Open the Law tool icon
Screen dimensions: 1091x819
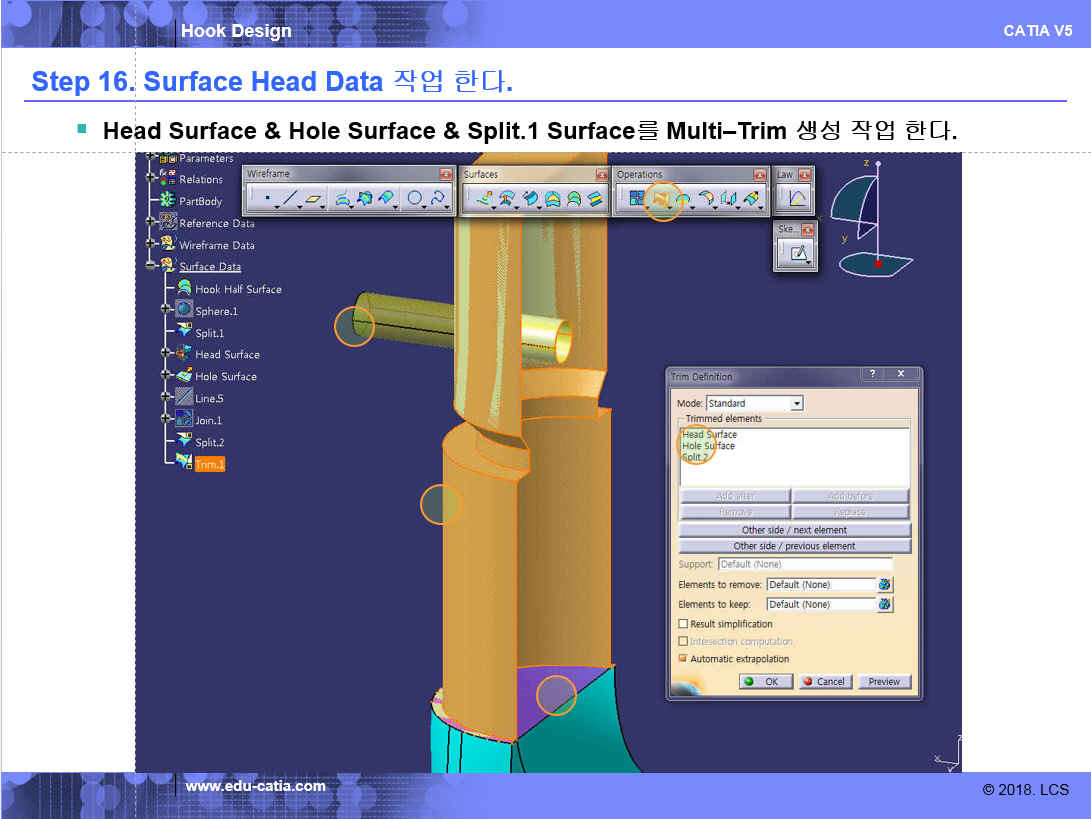(x=797, y=199)
